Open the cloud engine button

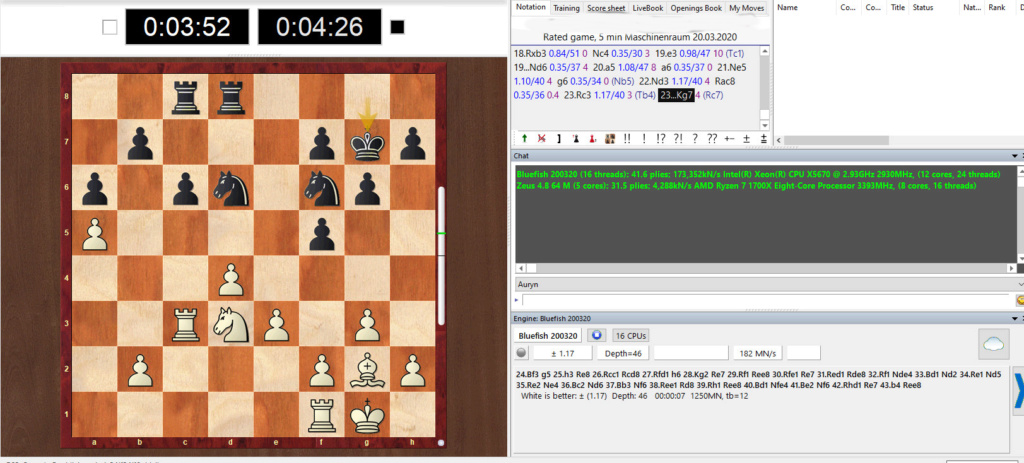pos(993,344)
